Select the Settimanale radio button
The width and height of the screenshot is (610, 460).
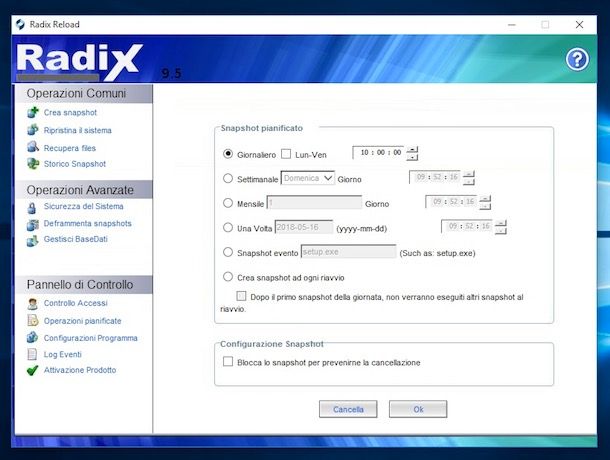[x=228, y=178]
